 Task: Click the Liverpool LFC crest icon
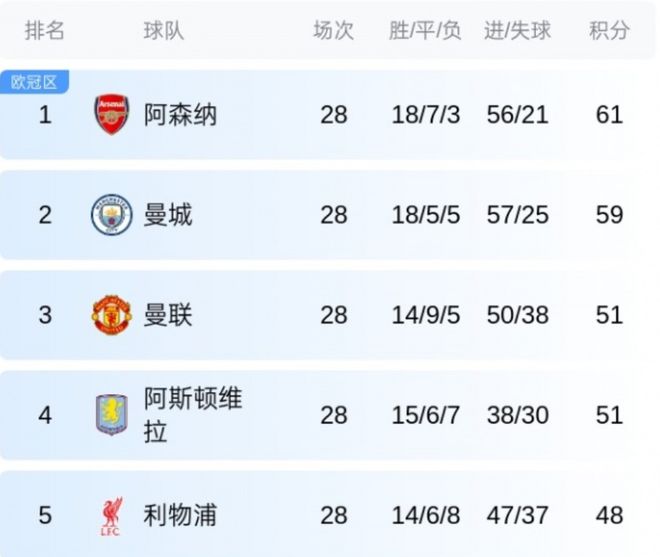pyautogui.click(x=111, y=515)
